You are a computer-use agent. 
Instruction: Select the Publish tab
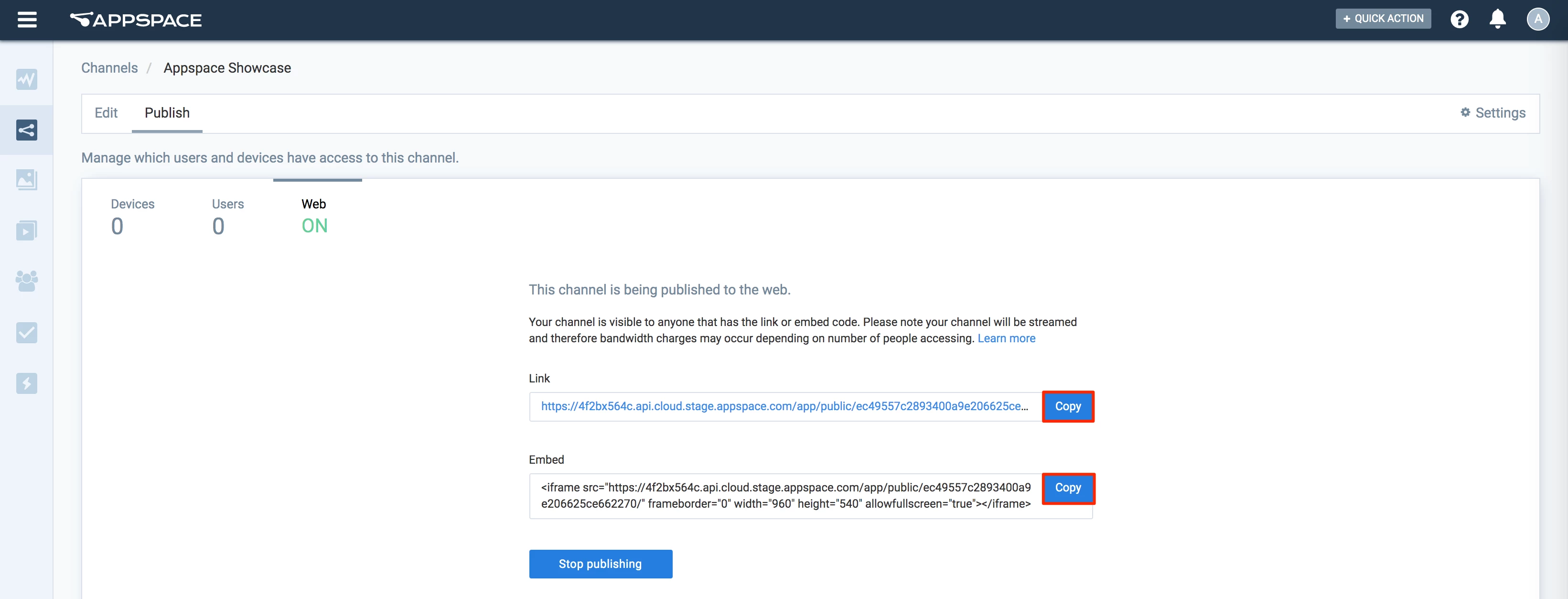tap(167, 113)
